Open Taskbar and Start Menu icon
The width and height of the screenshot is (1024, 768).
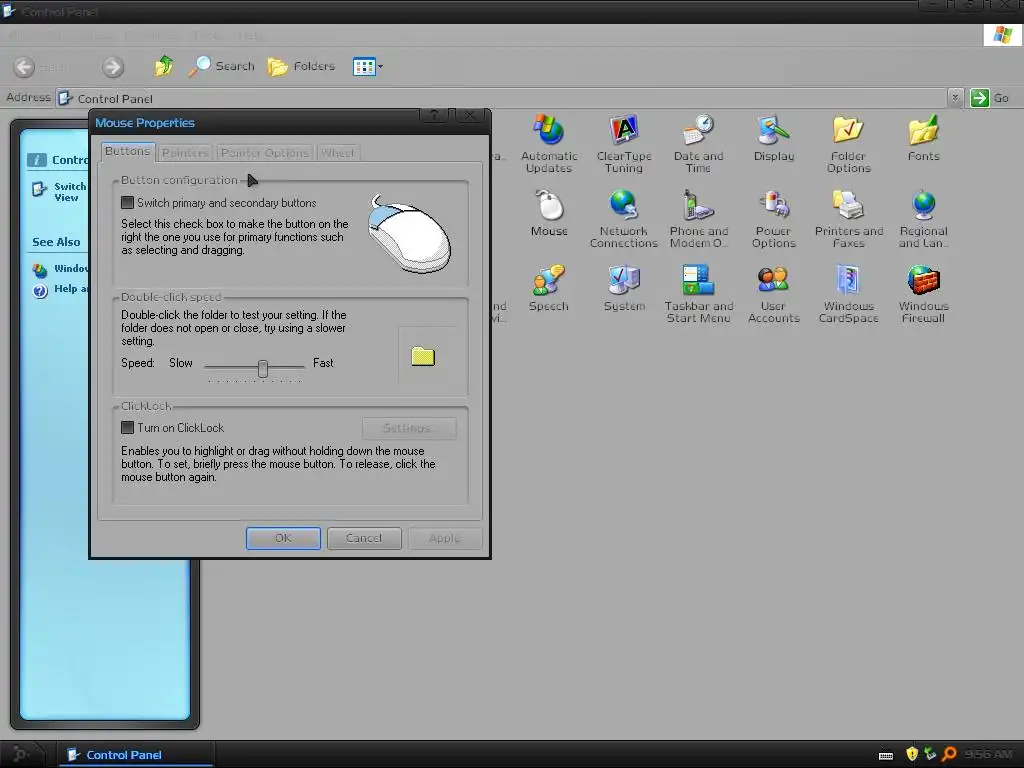coord(698,294)
